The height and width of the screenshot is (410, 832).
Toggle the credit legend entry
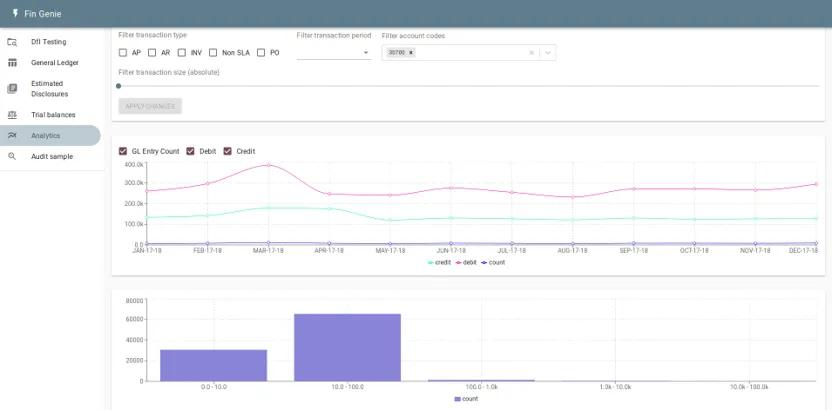coord(439,263)
